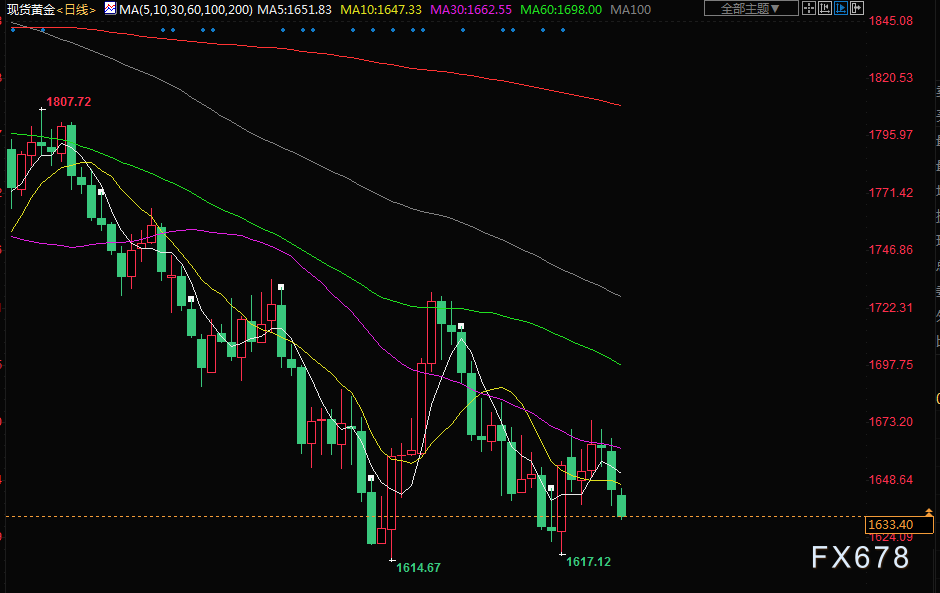Image resolution: width=940 pixels, height=593 pixels.
Task: Click the 1845.08 price axis label
Action: click(890, 20)
